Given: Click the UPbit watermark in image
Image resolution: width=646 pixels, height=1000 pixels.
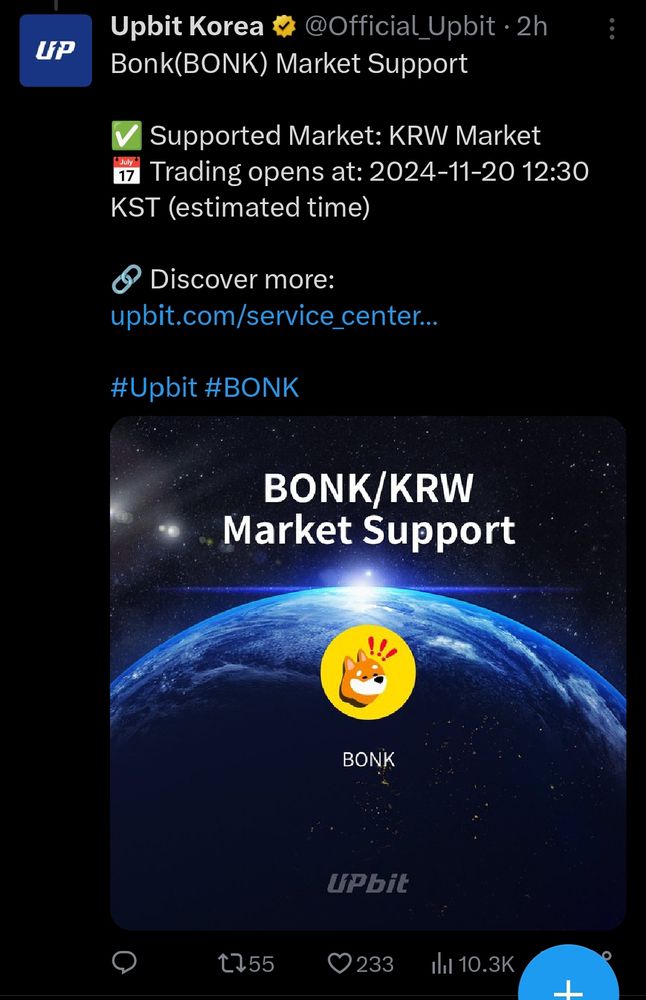Looking at the screenshot, I should pos(367,883).
